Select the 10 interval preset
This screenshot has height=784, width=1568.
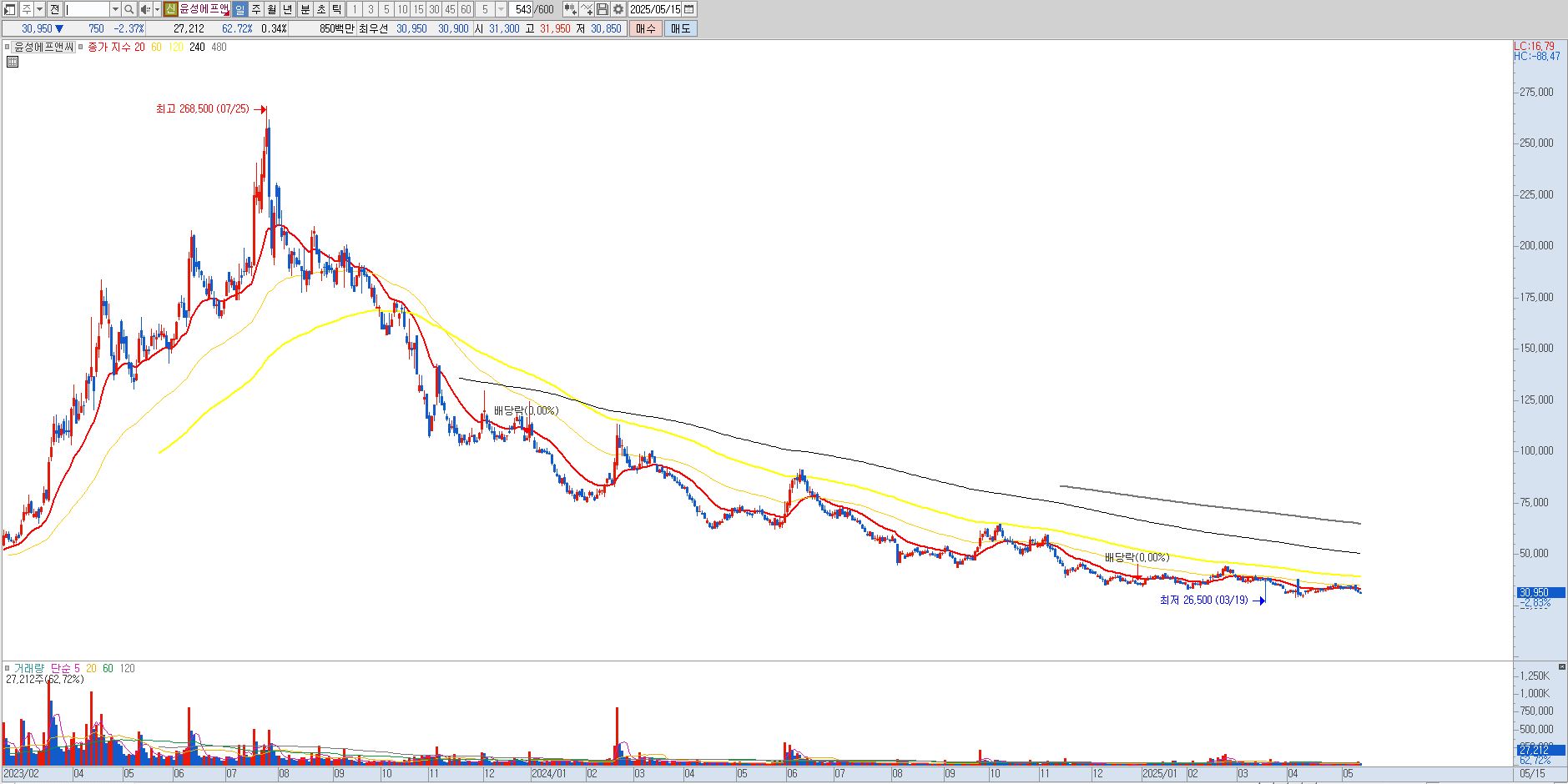[402, 9]
